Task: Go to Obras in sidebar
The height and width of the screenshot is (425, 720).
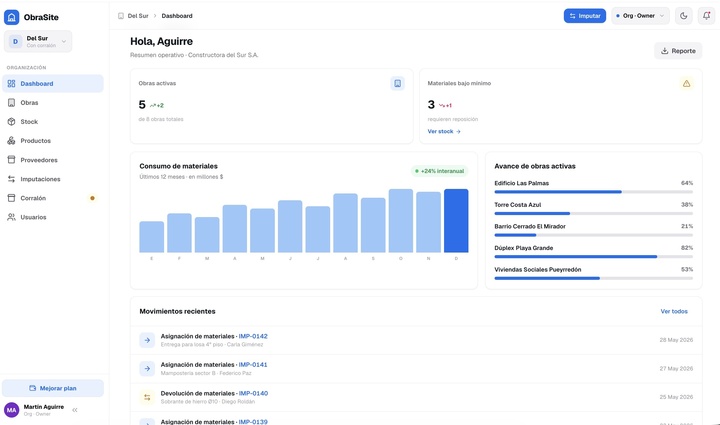Action: pyautogui.click(x=53, y=103)
